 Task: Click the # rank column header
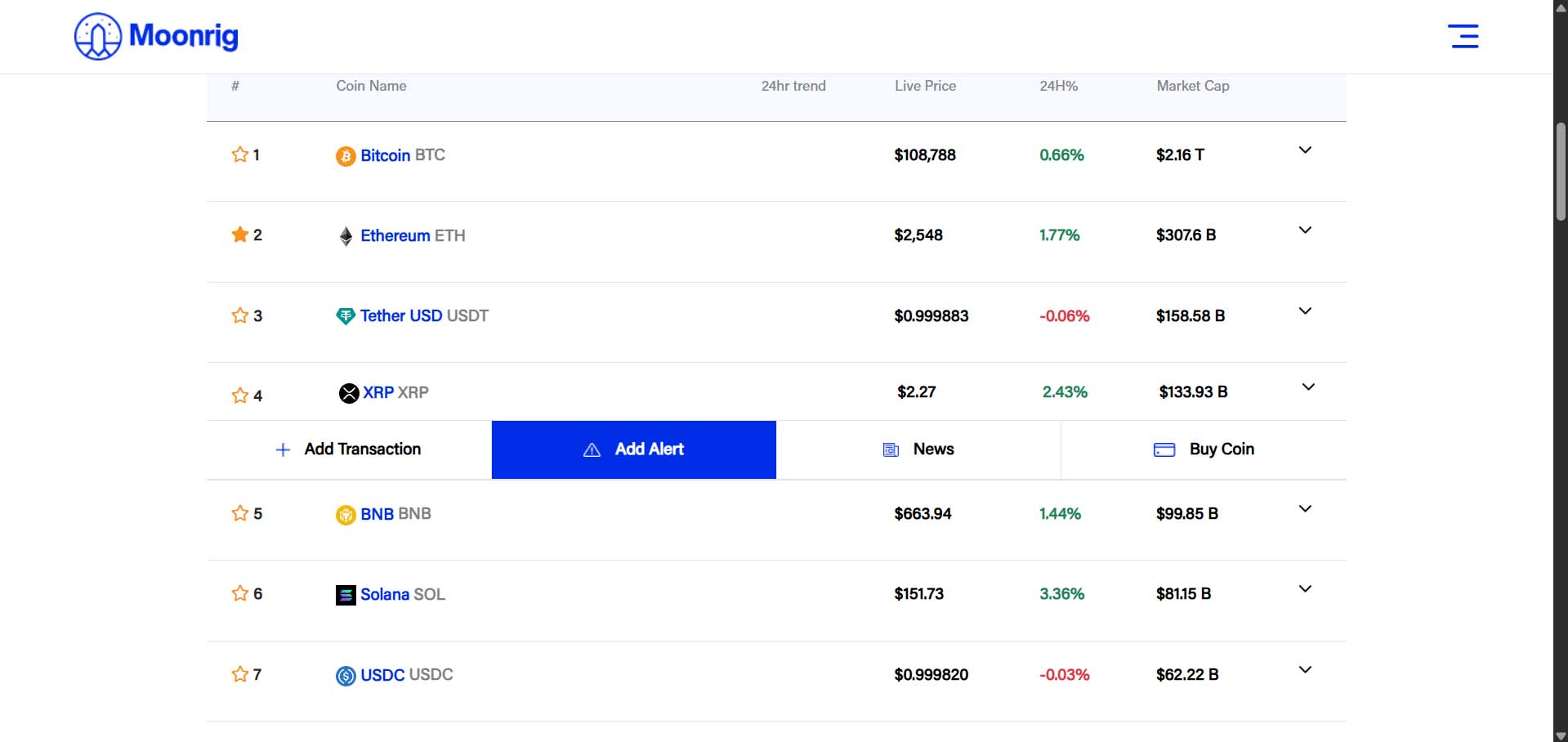coord(235,86)
